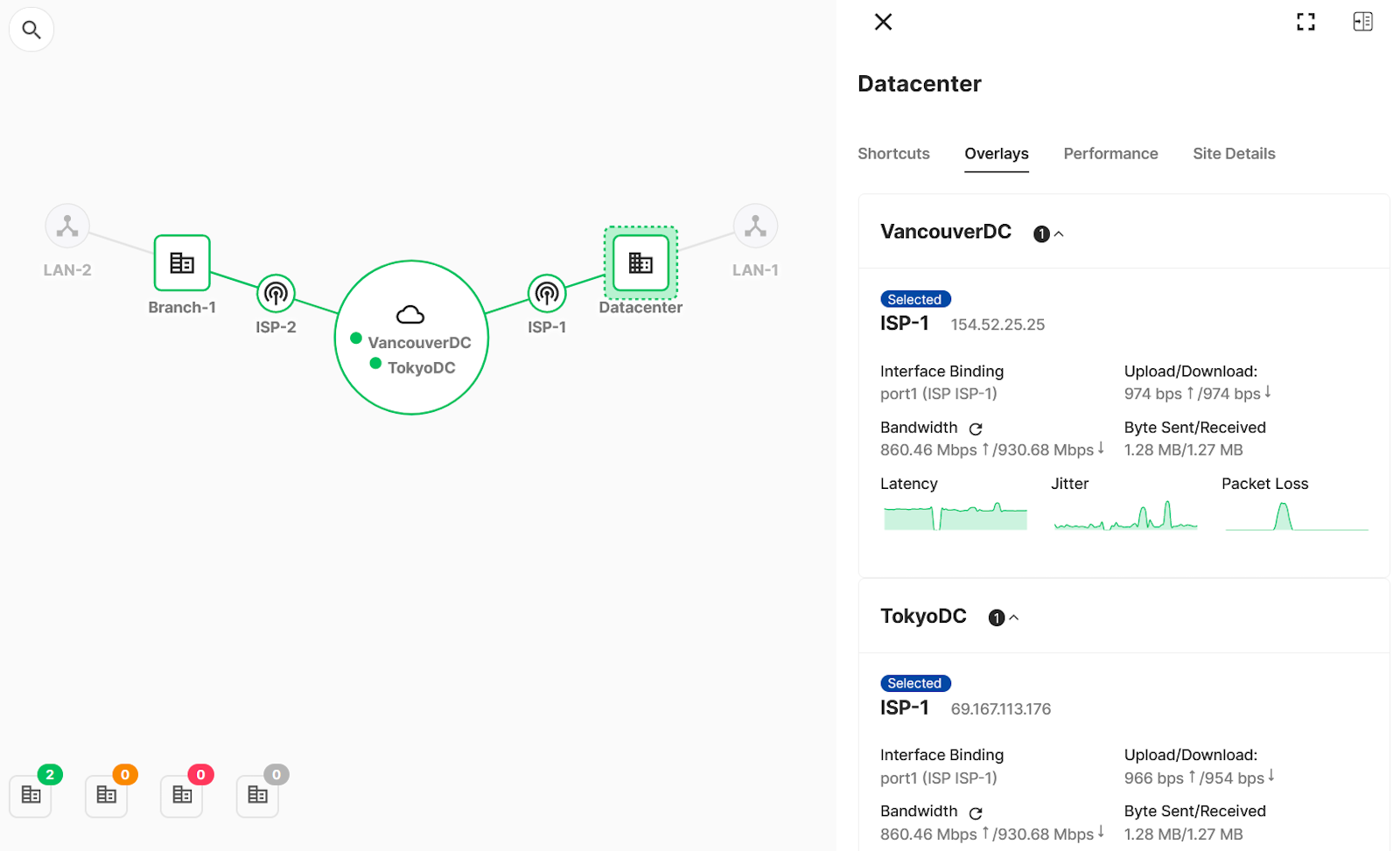Select the Branch-1 site icon
This screenshot has height=851, width=1400.
[181, 262]
